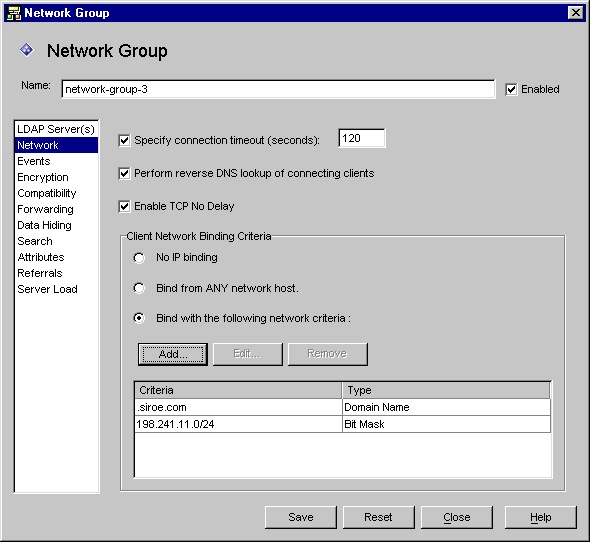Uncheck Specify connection timeout checkbox
Image resolution: width=590 pixels, height=542 pixels.
coord(124,140)
